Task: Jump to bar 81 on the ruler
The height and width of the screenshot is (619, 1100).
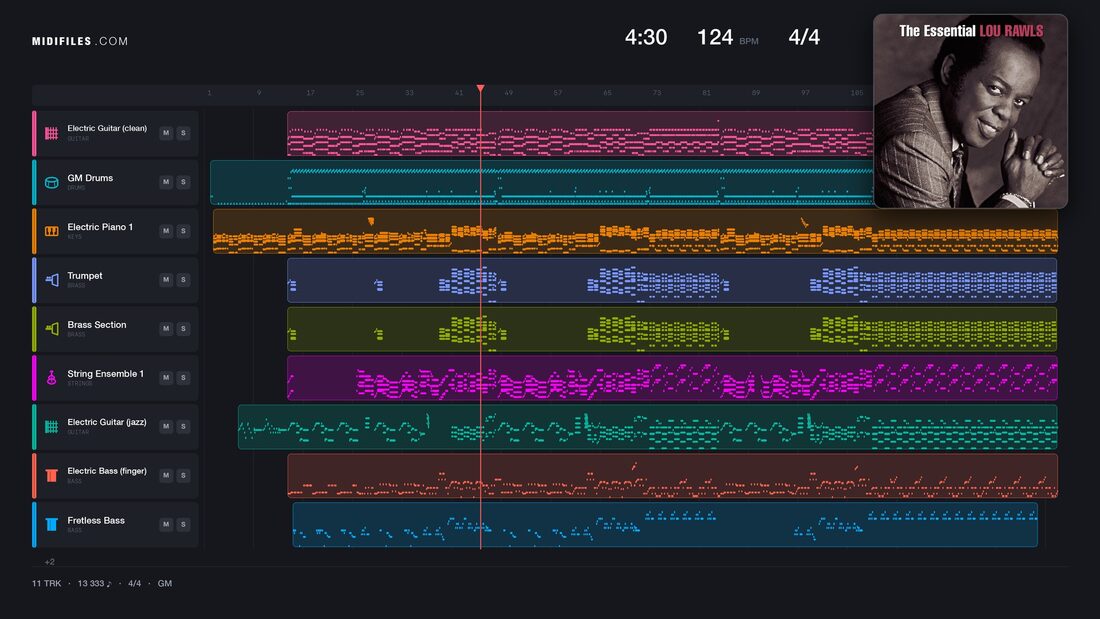Action: click(x=706, y=93)
